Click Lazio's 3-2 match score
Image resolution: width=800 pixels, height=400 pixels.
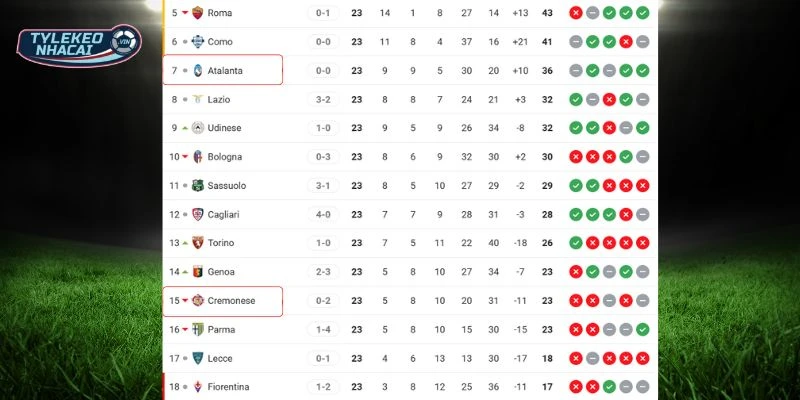click(x=323, y=100)
